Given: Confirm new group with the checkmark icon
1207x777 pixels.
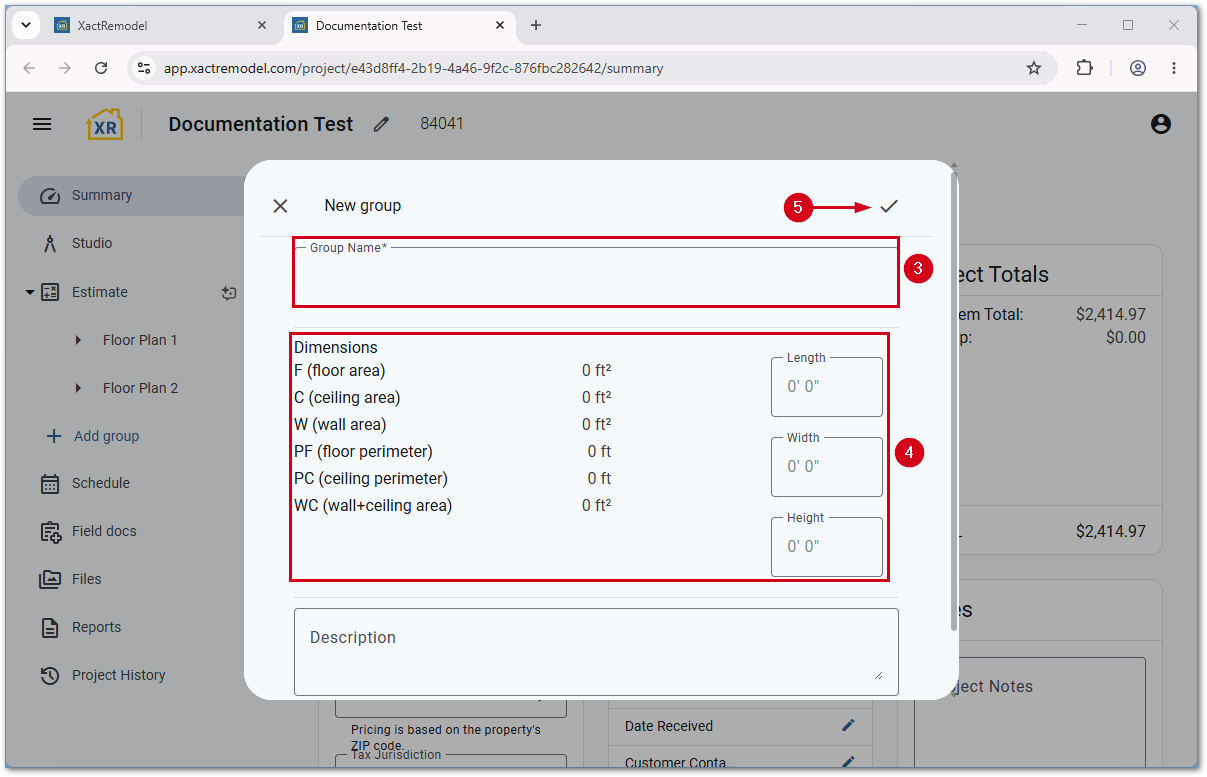Looking at the screenshot, I should coord(889,206).
